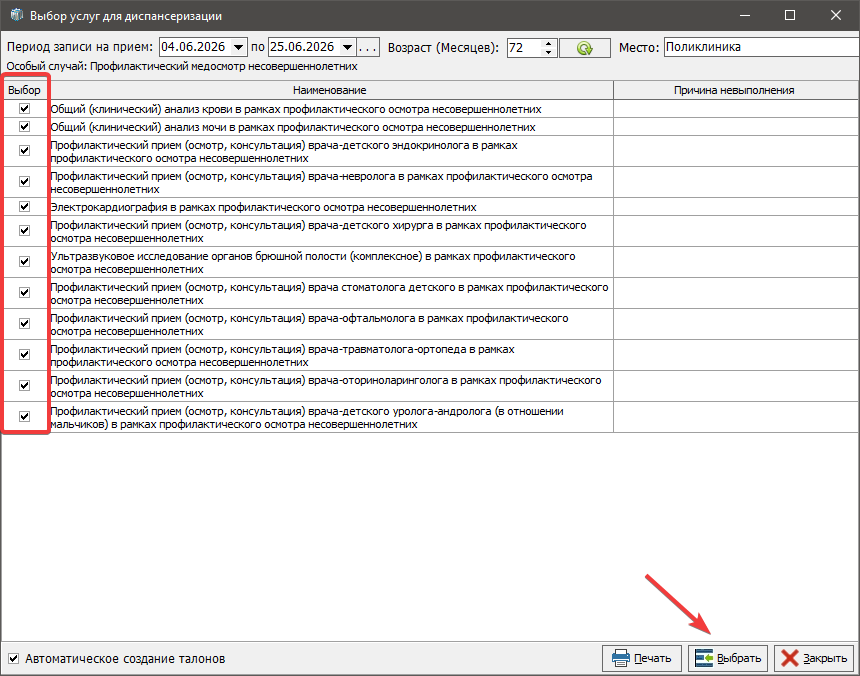This screenshot has height=676, width=860.
Task: Select the Общий анализ мочи service name
Action: (x=293, y=127)
